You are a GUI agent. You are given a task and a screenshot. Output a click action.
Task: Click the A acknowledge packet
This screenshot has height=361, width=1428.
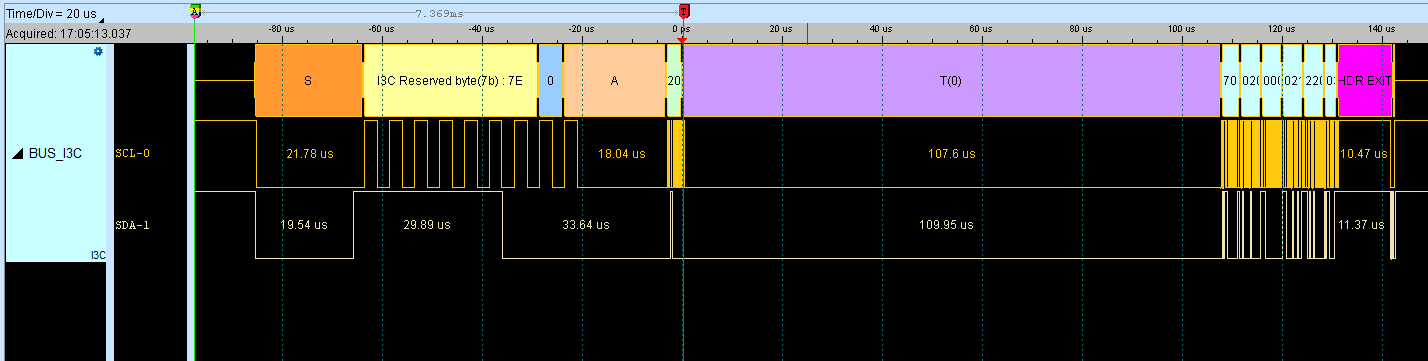[615, 81]
